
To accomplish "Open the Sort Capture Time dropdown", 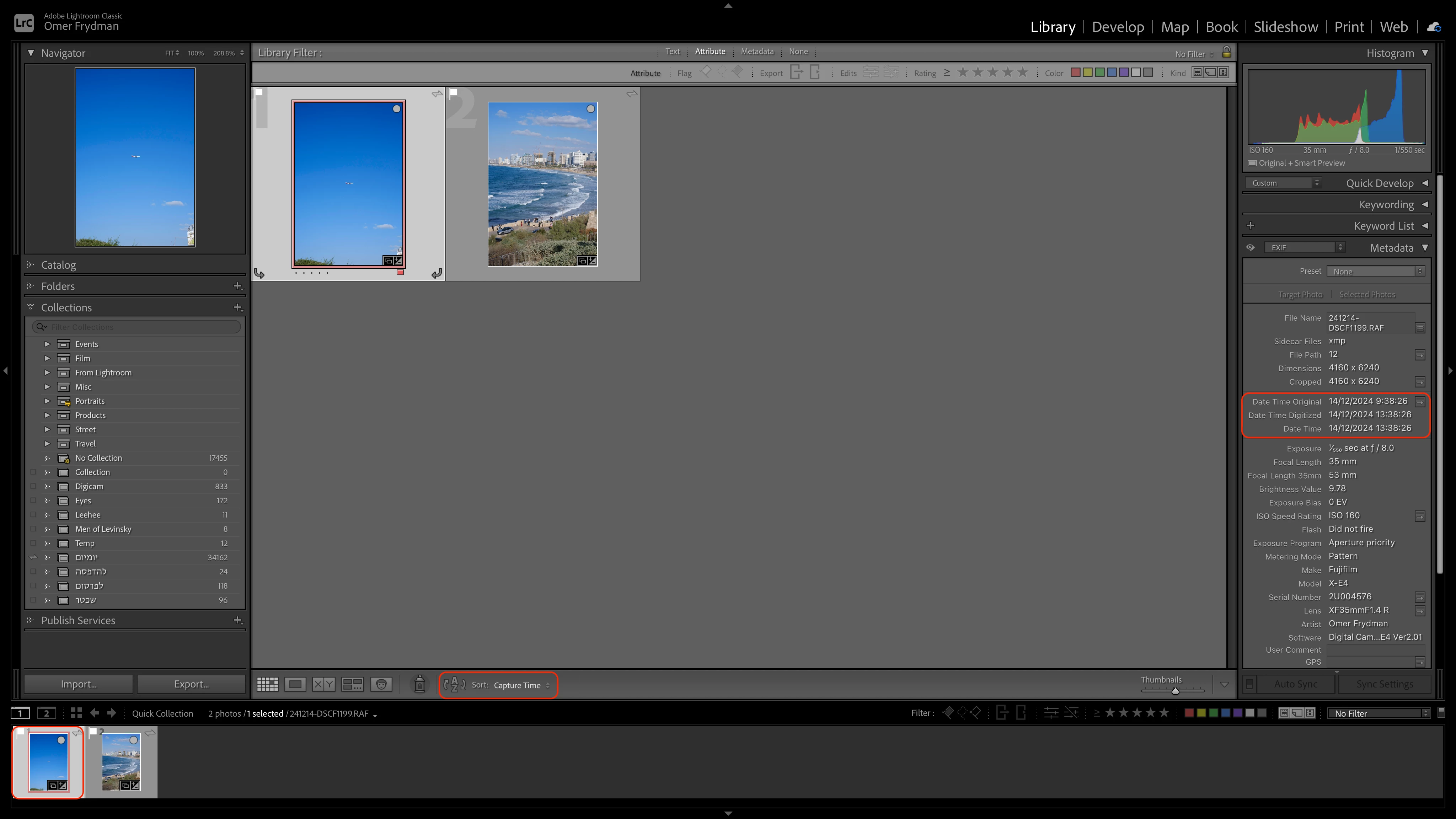I will 521,685.
